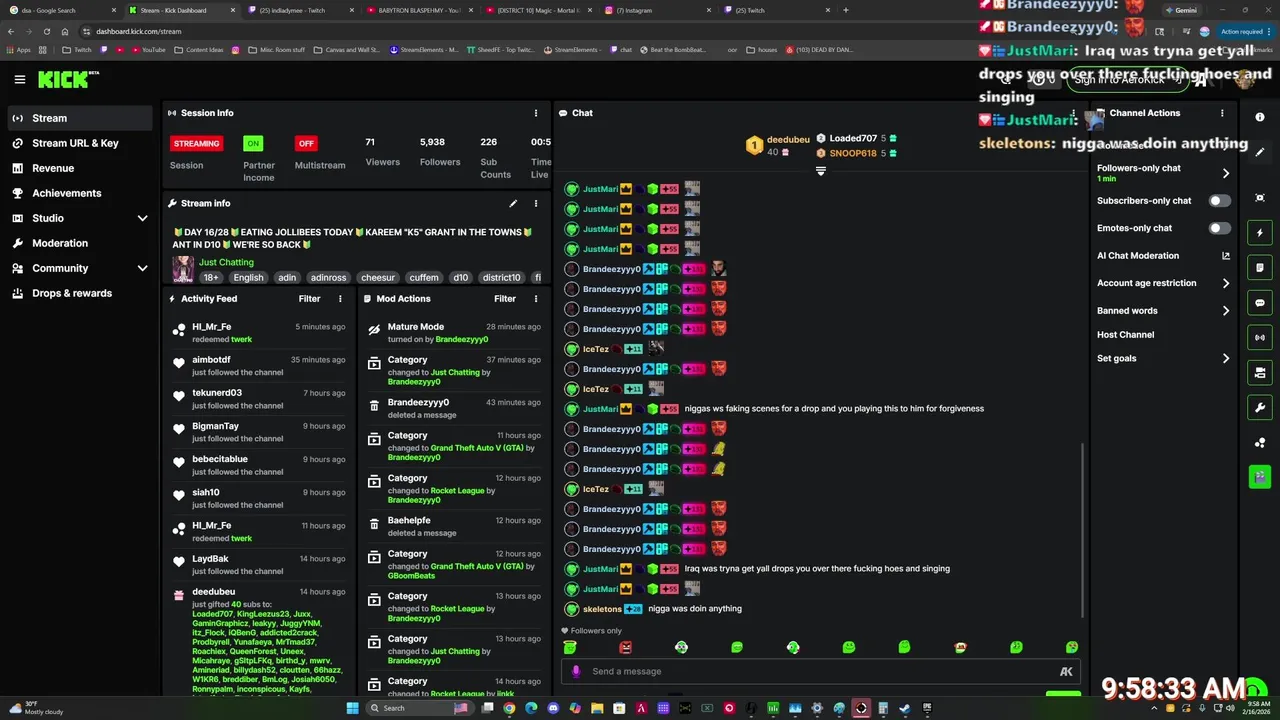Click the wrench icon in right sidebar
Screen dimensions: 1280x720
coord(1260,407)
